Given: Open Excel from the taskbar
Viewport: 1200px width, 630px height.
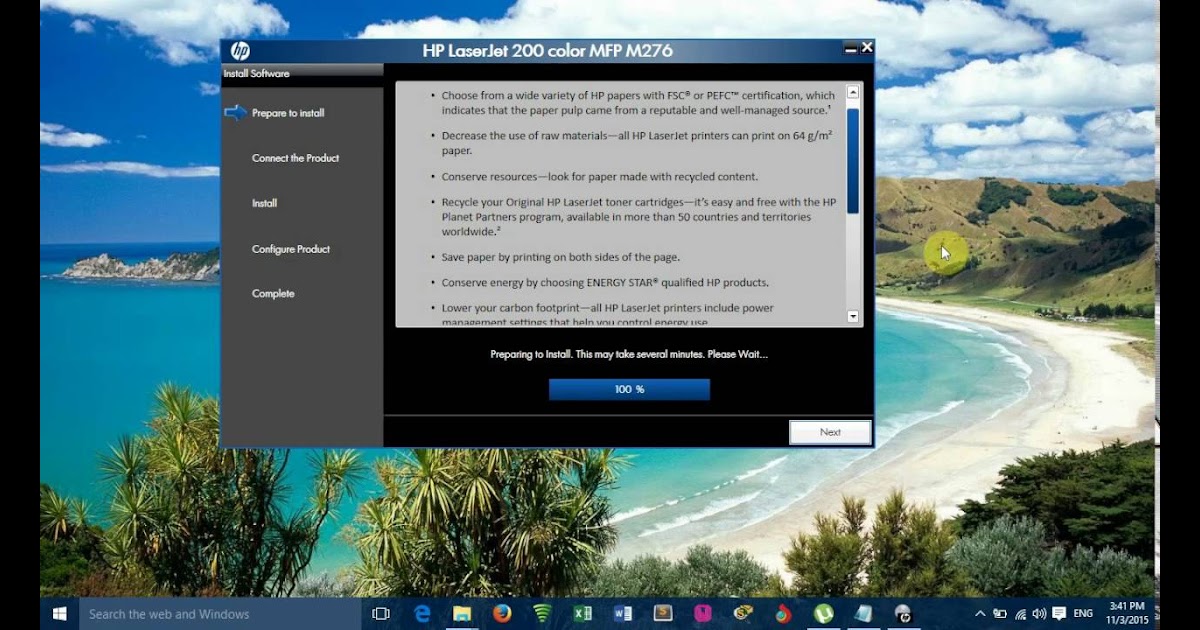Looking at the screenshot, I should click(582, 613).
